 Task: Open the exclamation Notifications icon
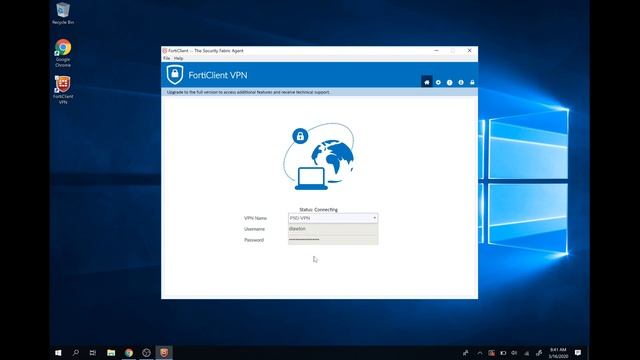click(449, 82)
